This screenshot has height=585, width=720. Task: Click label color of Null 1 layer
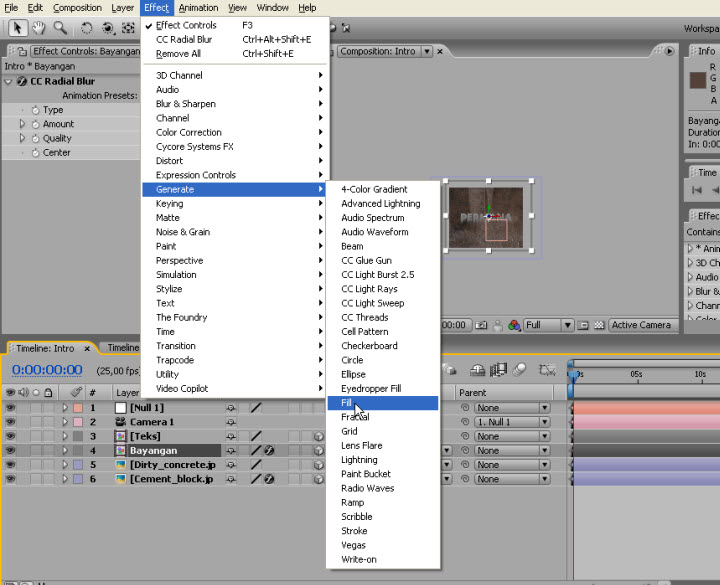(x=78, y=408)
